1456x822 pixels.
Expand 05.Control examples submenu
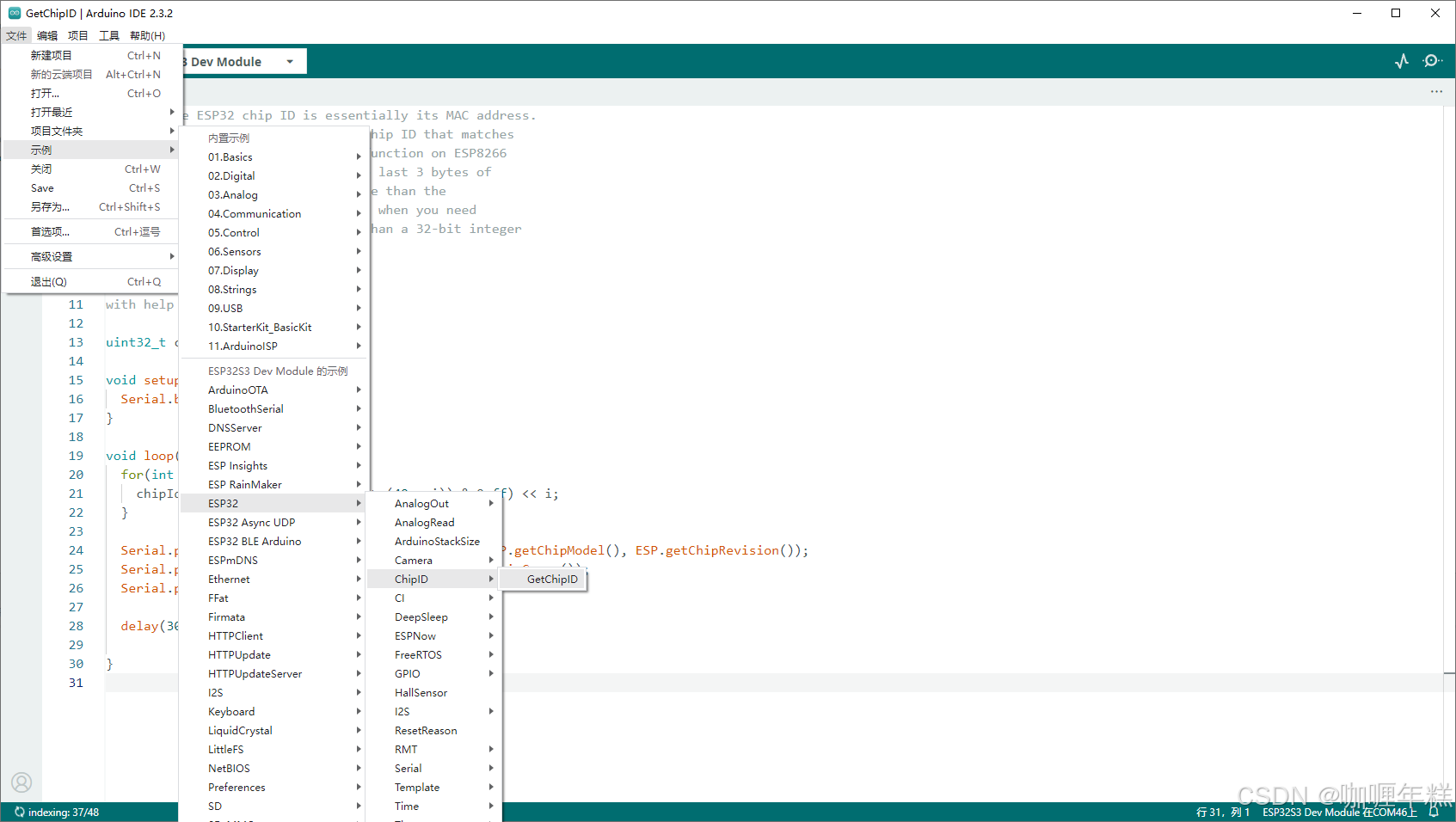(x=273, y=232)
